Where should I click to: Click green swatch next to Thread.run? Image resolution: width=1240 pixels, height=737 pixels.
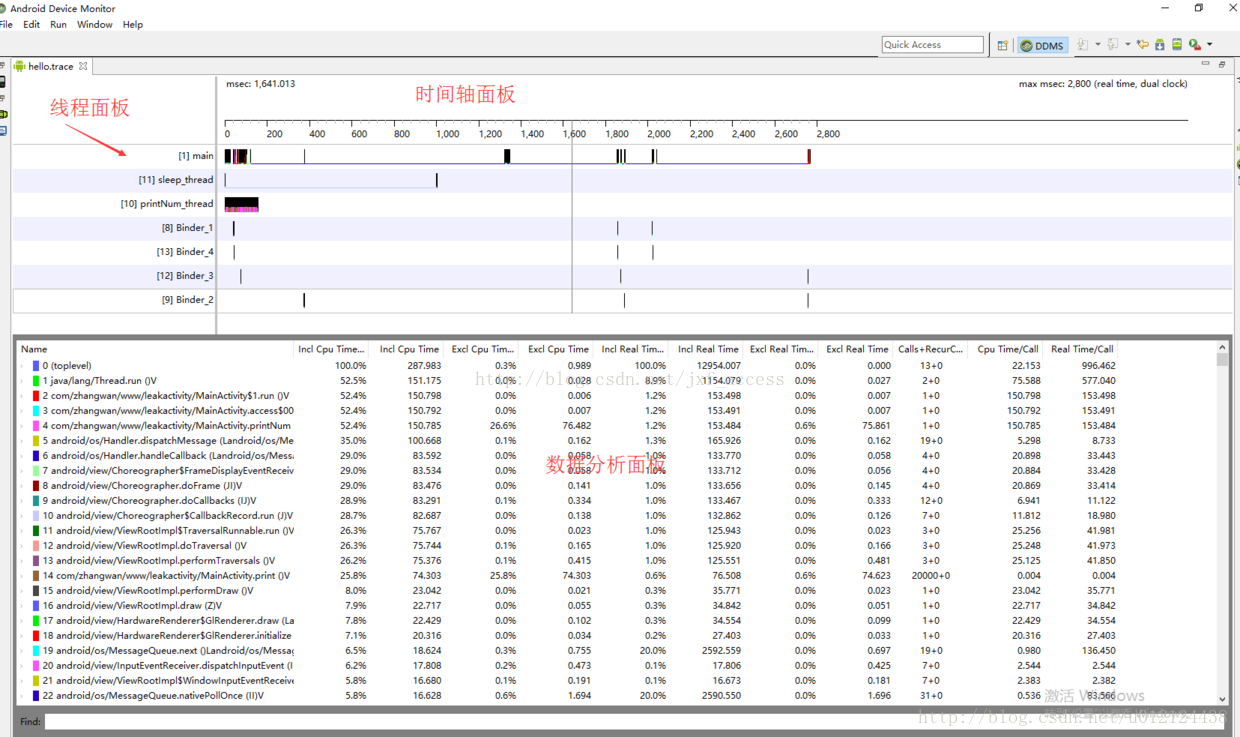coord(36,381)
